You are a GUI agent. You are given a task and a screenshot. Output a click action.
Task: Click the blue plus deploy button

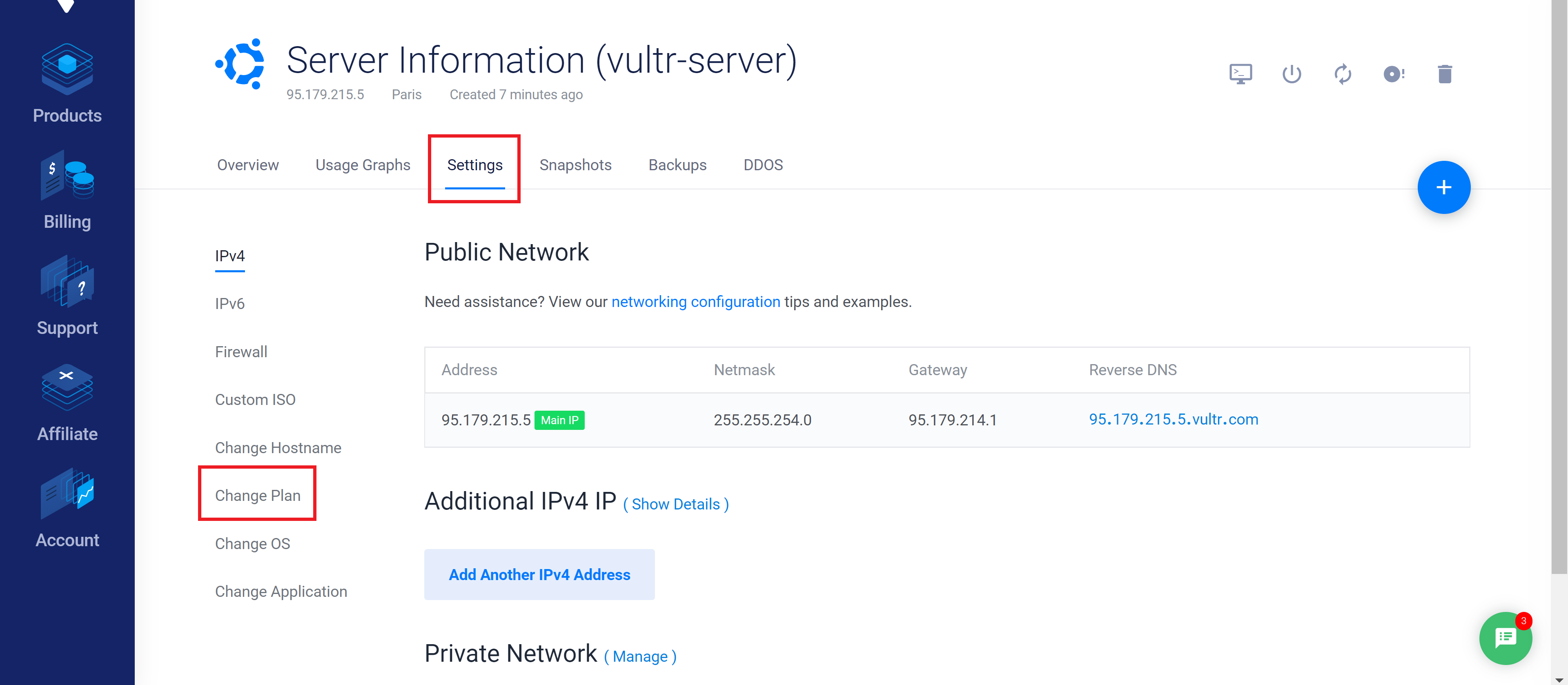1444,187
